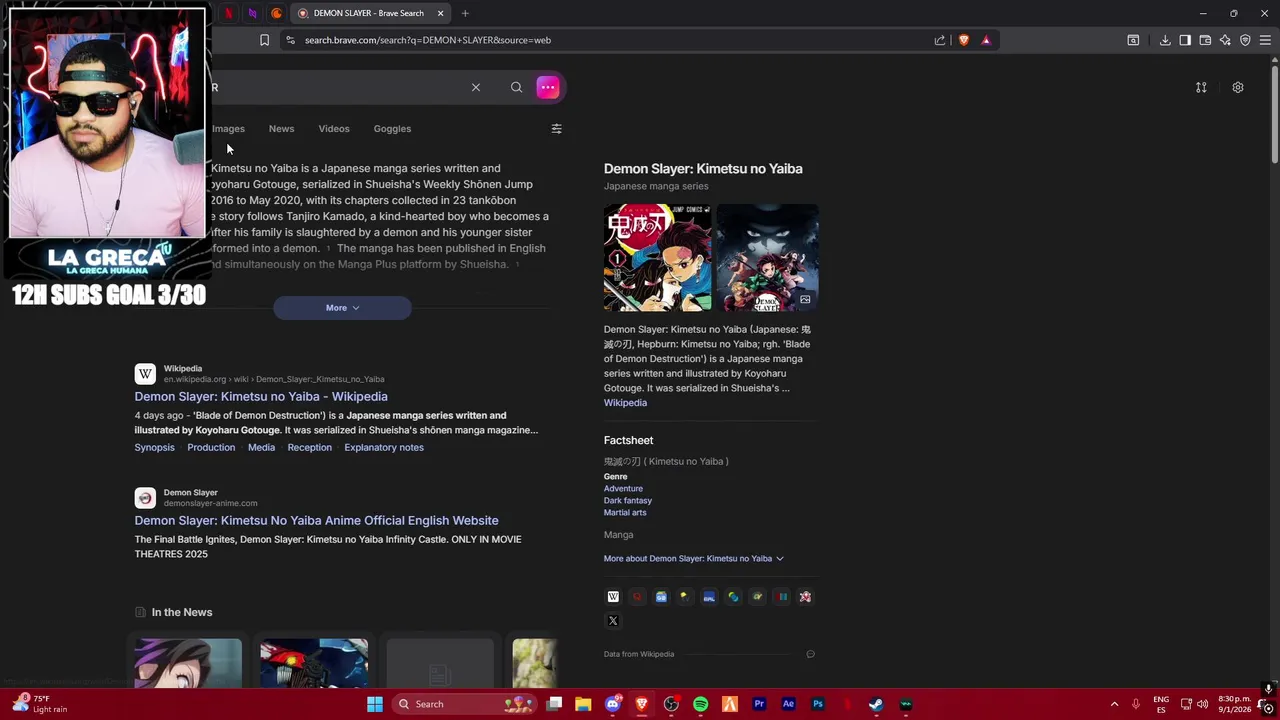Switch to the pinned Netflix tab

pos(228,13)
